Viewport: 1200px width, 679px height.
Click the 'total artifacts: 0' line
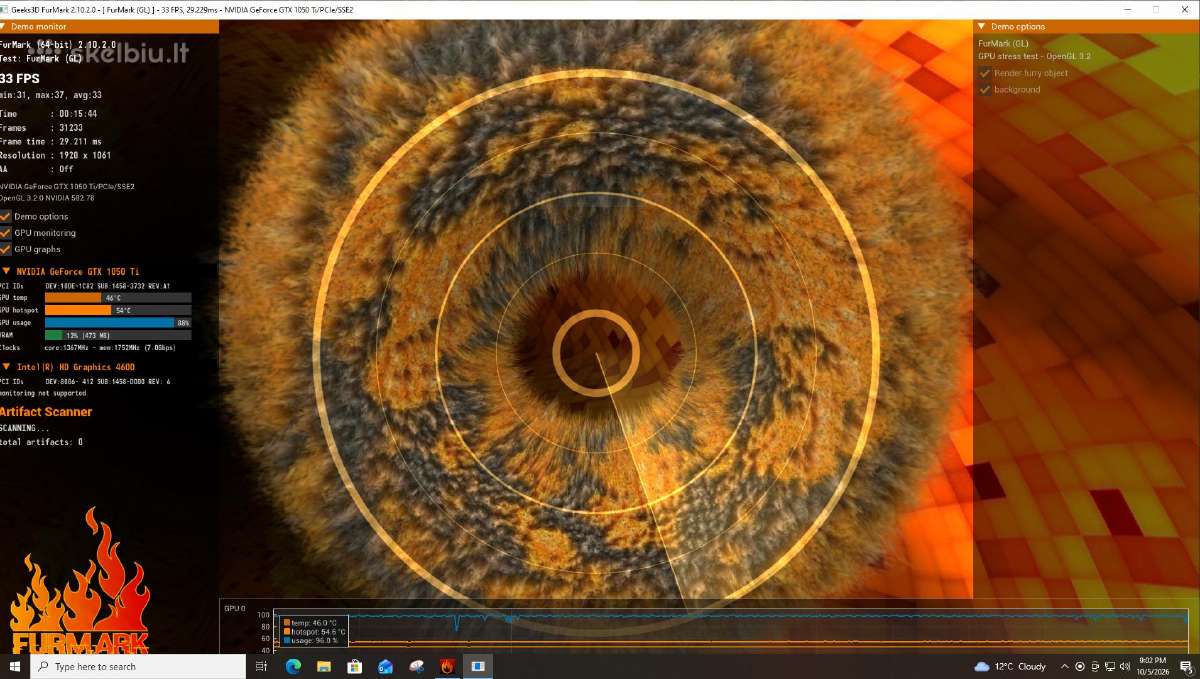pyautogui.click(x=41, y=441)
